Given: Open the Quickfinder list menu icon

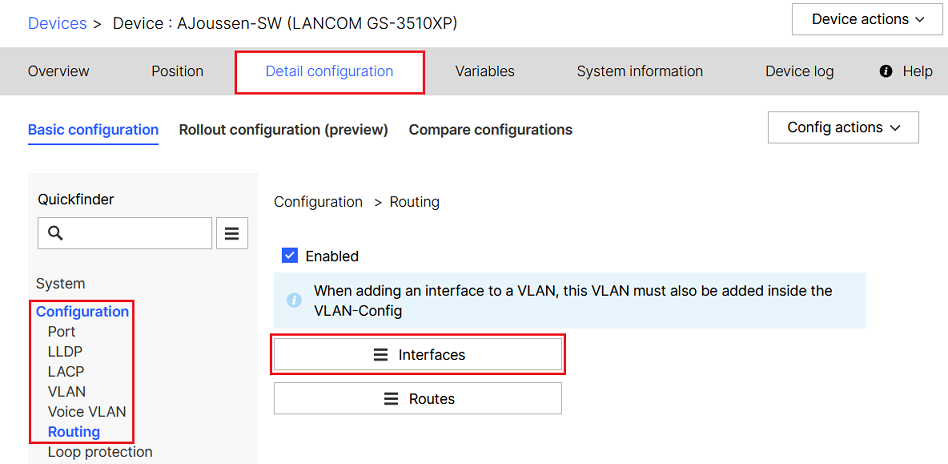Looking at the screenshot, I should coord(232,233).
